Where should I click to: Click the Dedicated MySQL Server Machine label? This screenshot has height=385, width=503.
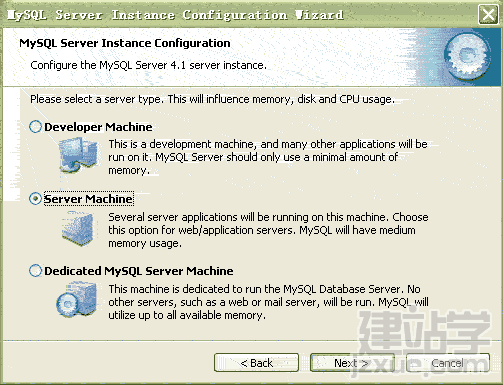[139, 271]
